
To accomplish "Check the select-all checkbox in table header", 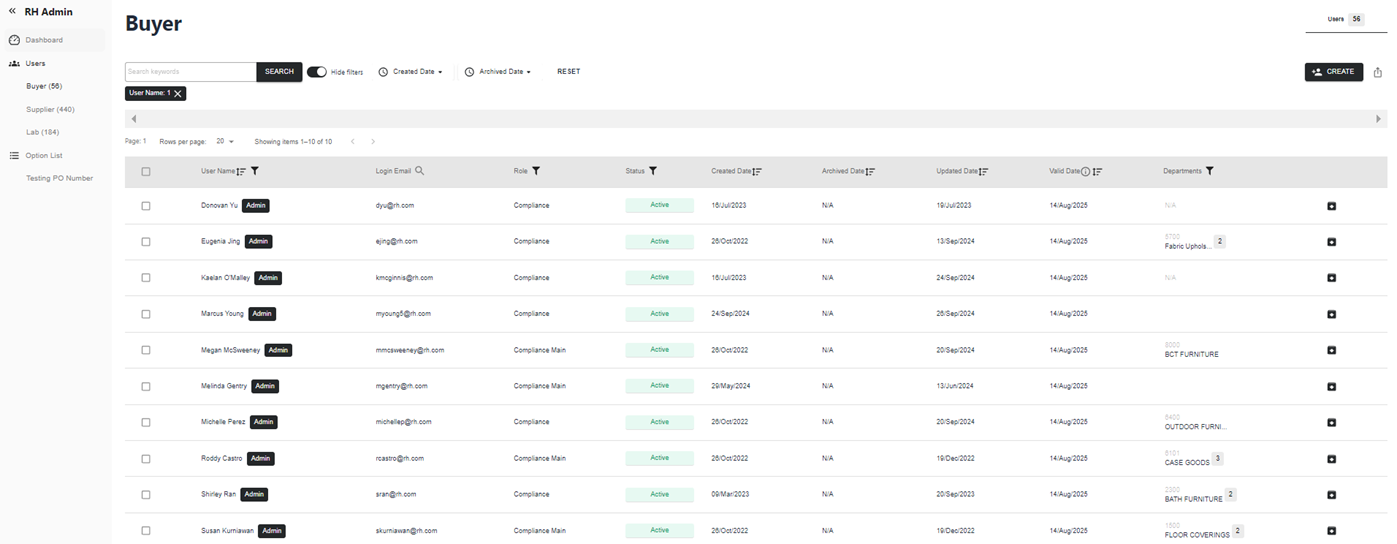I will tap(146, 172).
